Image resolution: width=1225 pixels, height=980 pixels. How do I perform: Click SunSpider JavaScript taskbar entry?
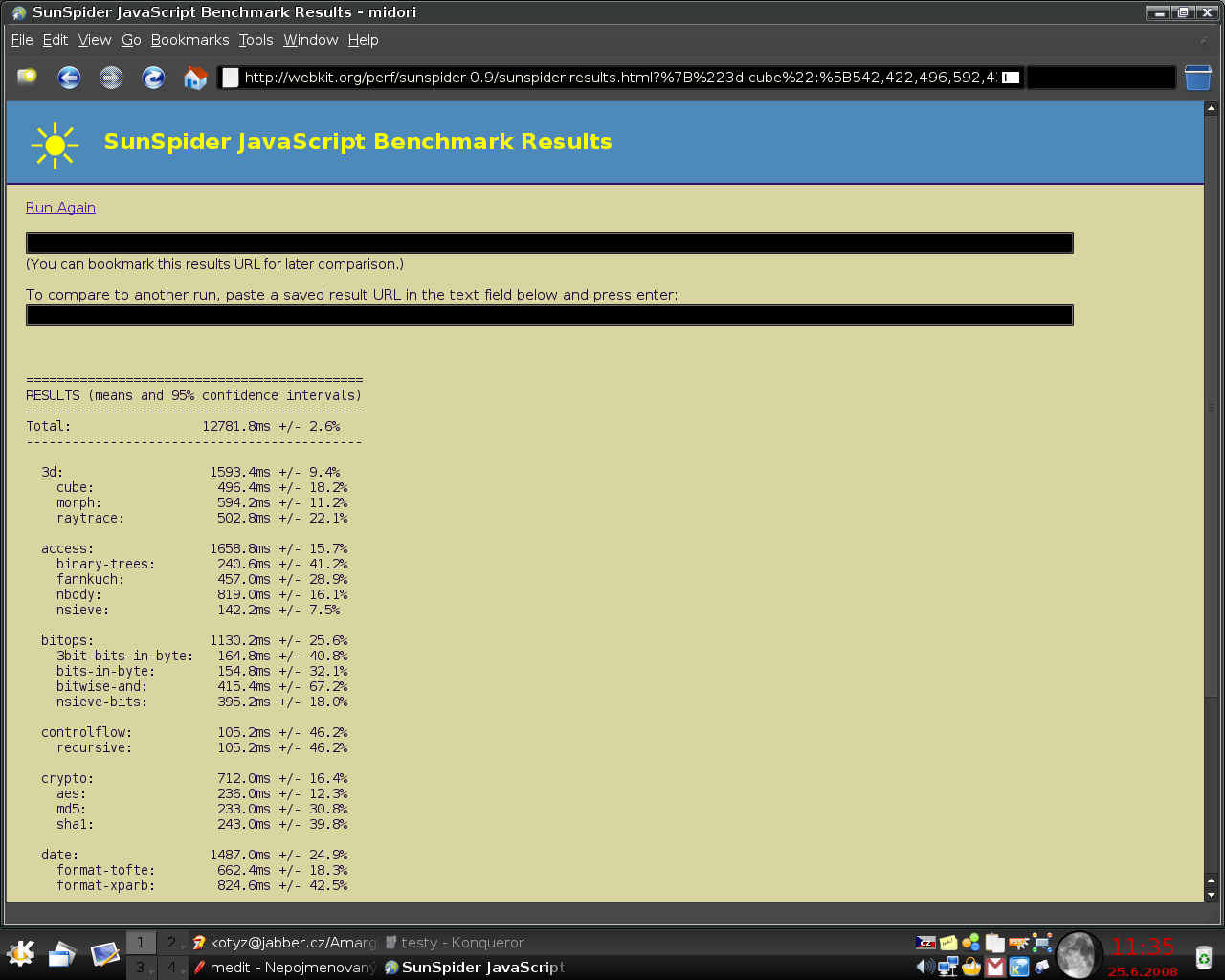[476, 968]
